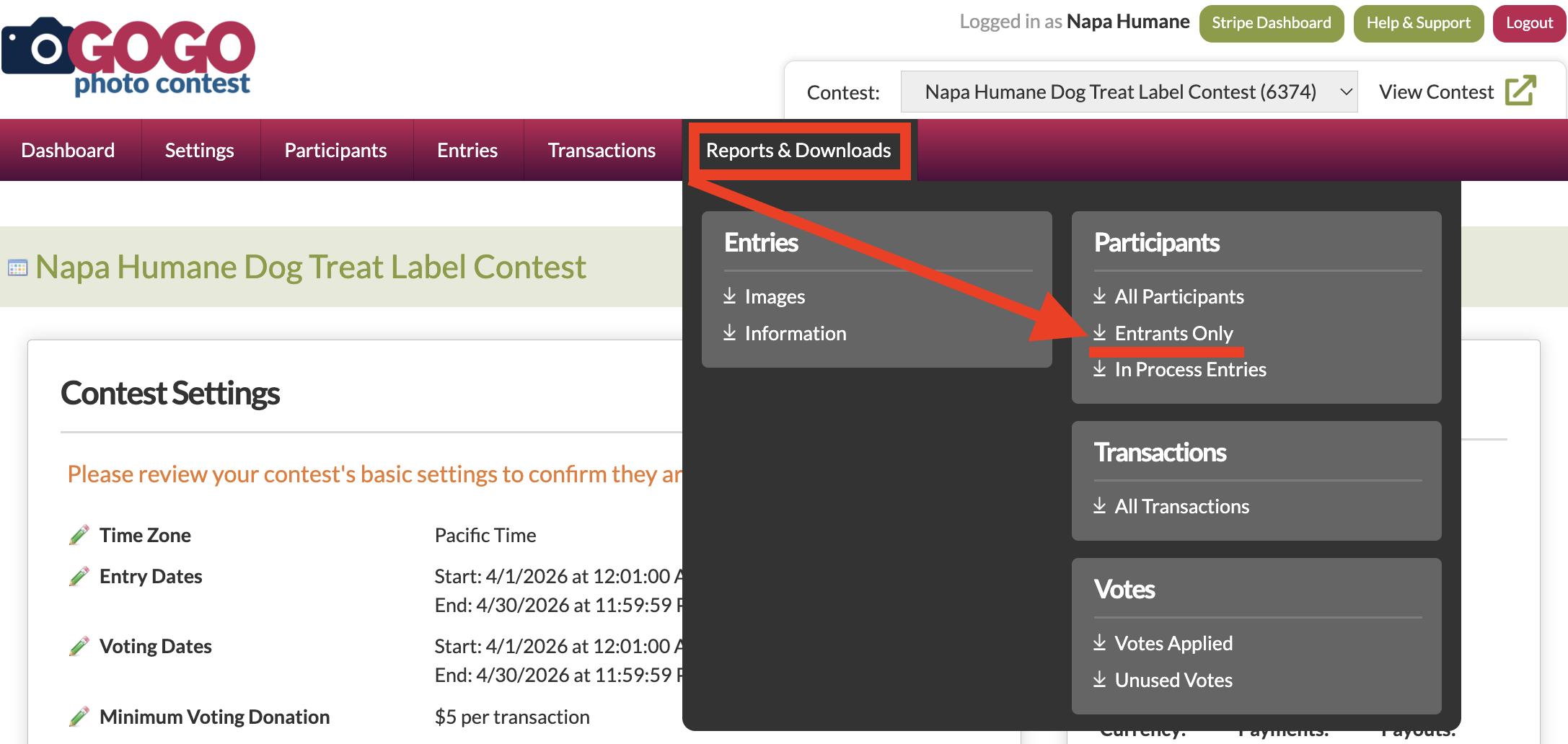
Task: Click the calendar icon beside the contest title
Action: click(17, 267)
